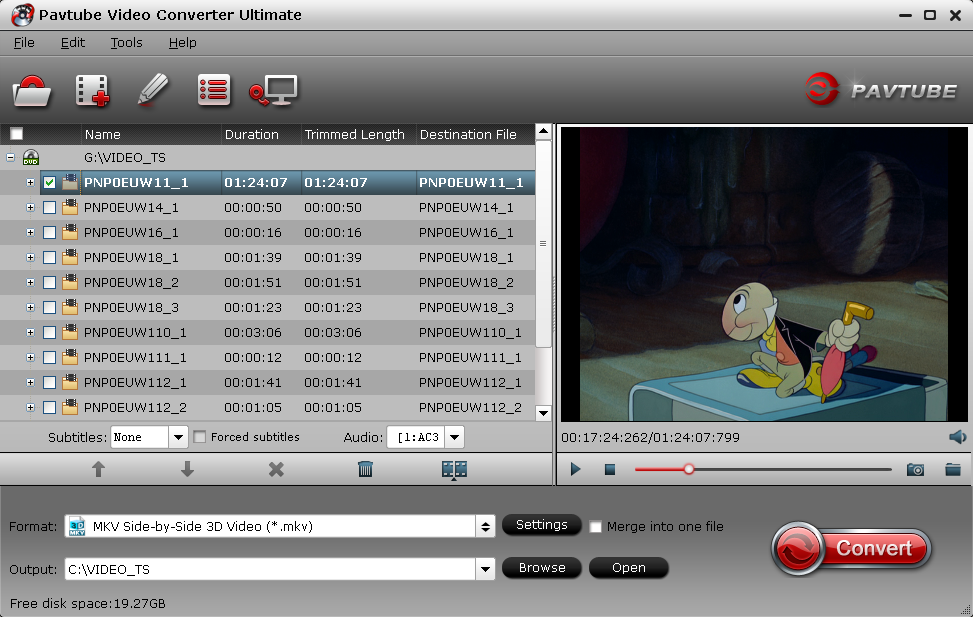Click the film icon of PNP0EUW14_1

(70, 207)
